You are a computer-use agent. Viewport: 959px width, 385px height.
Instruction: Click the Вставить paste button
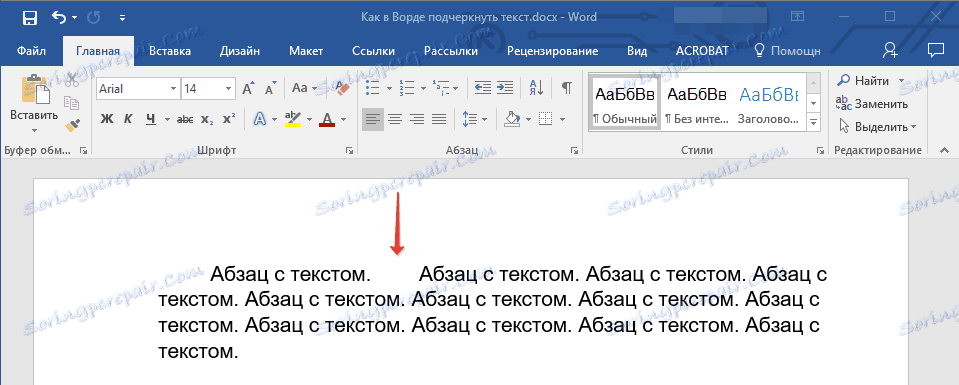[x=34, y=98]
